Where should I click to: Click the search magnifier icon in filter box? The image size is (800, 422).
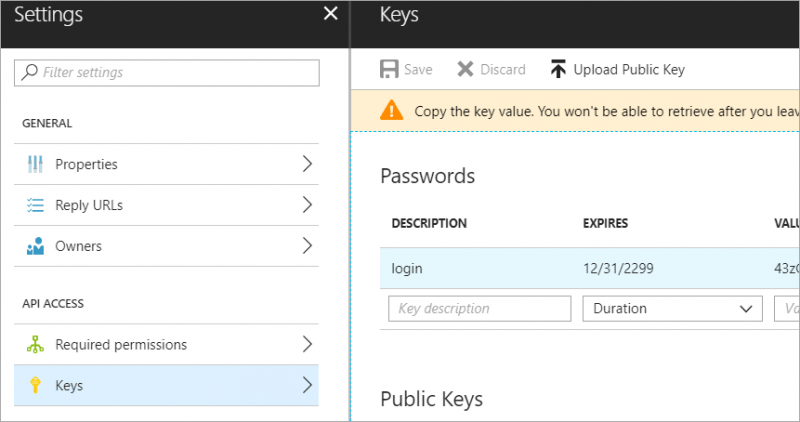[29, 72]
